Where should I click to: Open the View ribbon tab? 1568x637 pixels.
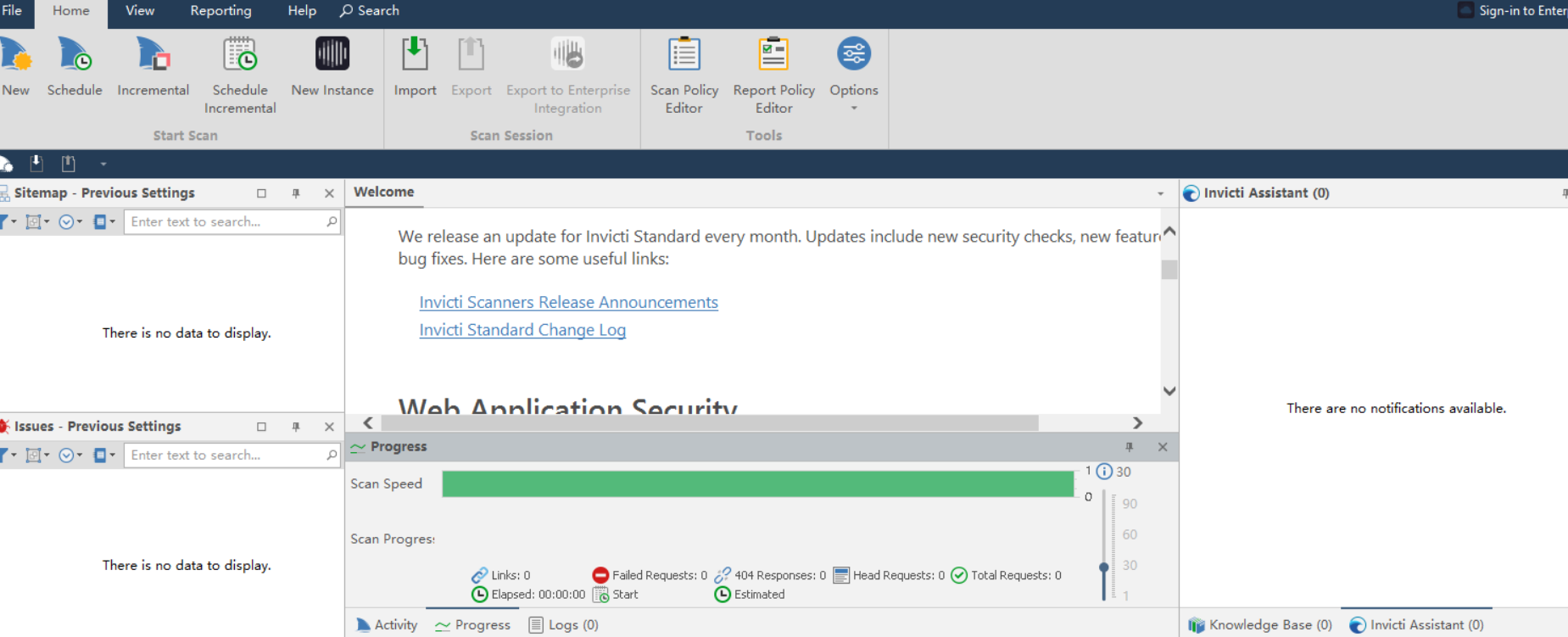click(140, 11)
